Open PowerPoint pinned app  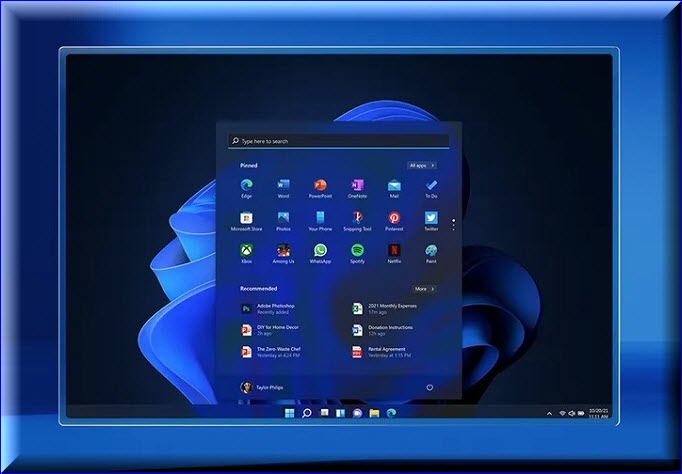320,188
